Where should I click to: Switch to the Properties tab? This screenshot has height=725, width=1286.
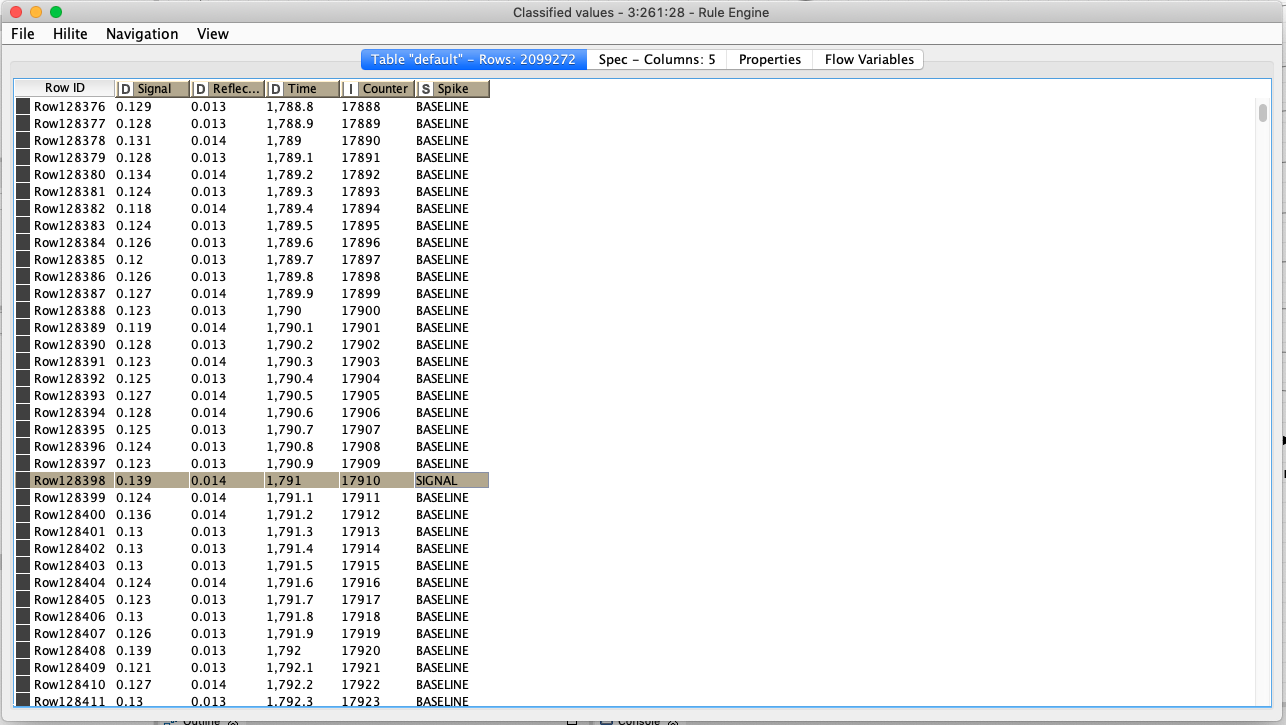pos(770,59)
